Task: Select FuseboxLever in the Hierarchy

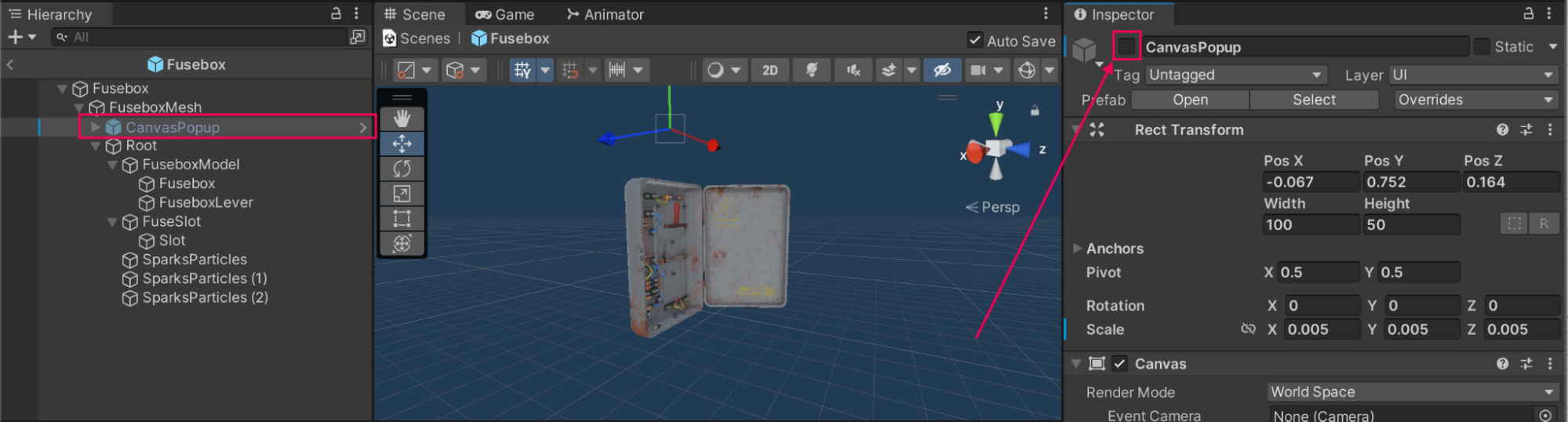Action: [x=206, y=202]
